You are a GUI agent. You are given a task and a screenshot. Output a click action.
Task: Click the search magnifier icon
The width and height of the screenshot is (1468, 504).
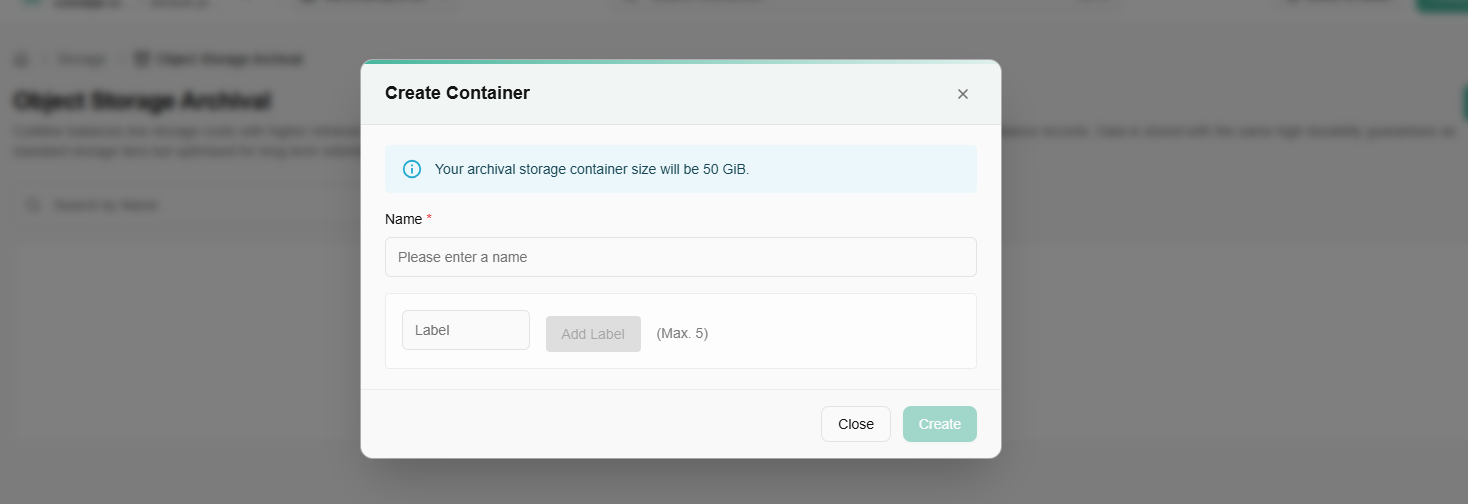(34, 205)
